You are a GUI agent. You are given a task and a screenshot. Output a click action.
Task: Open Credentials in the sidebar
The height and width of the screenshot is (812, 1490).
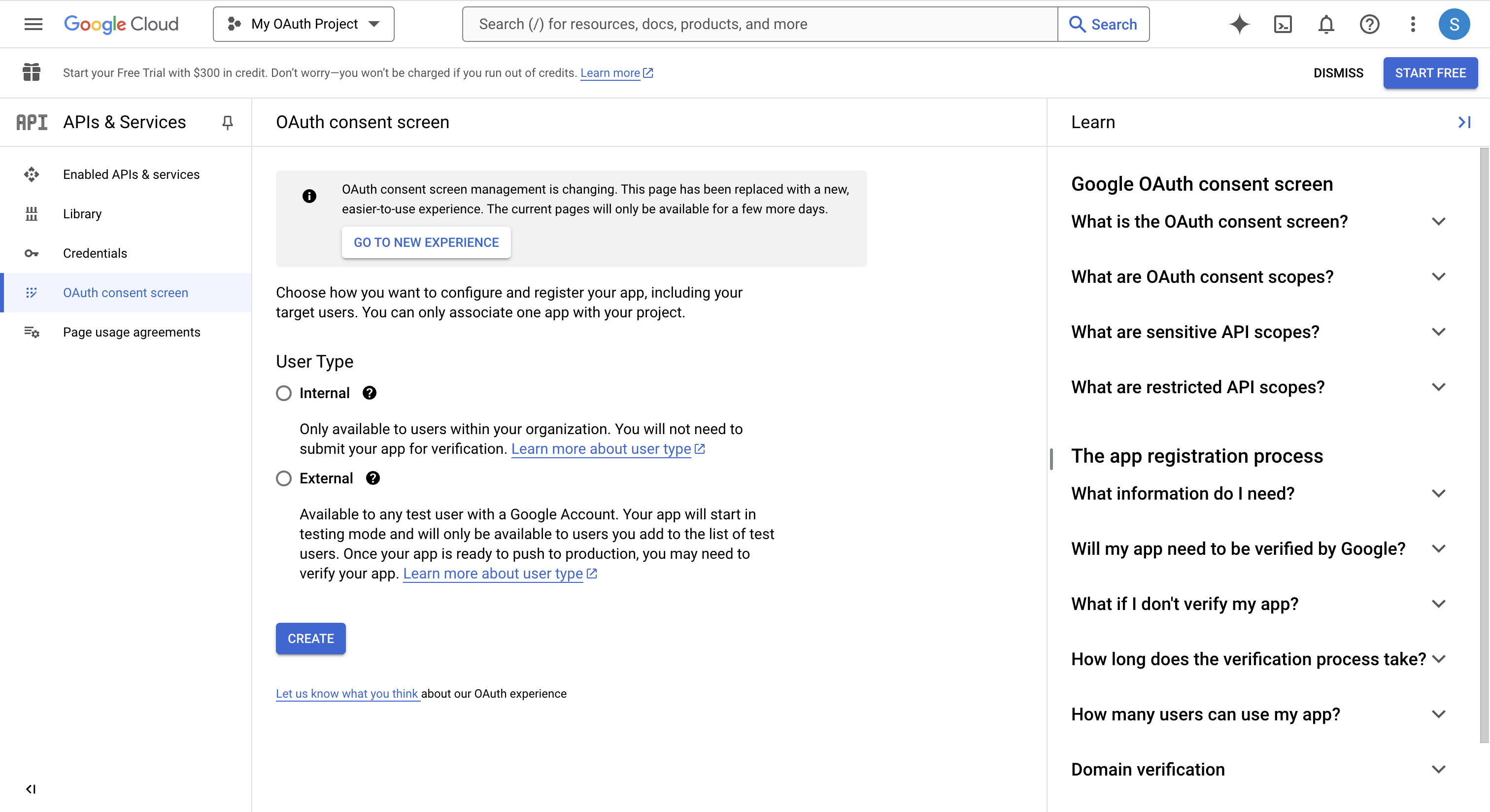[95, 253]
